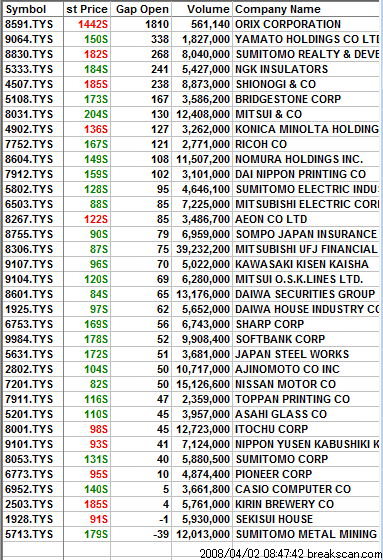The image size is (383, 560).
Task: Click the KIRIN BREWERY CO name
Action: click(284, 504)
